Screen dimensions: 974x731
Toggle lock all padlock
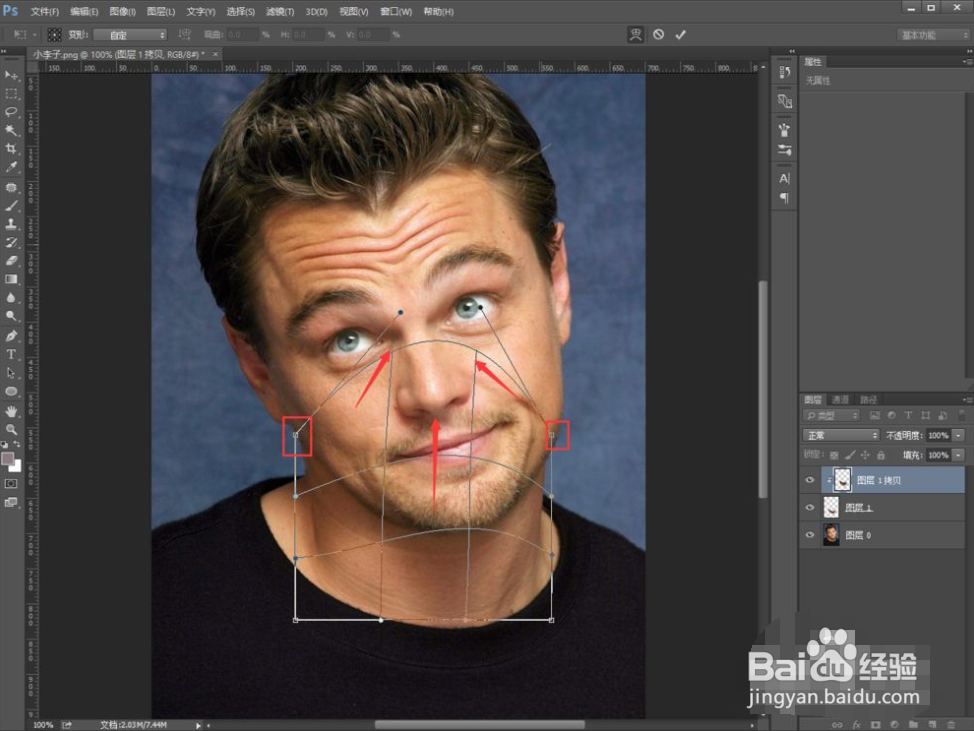click(881, 455)
